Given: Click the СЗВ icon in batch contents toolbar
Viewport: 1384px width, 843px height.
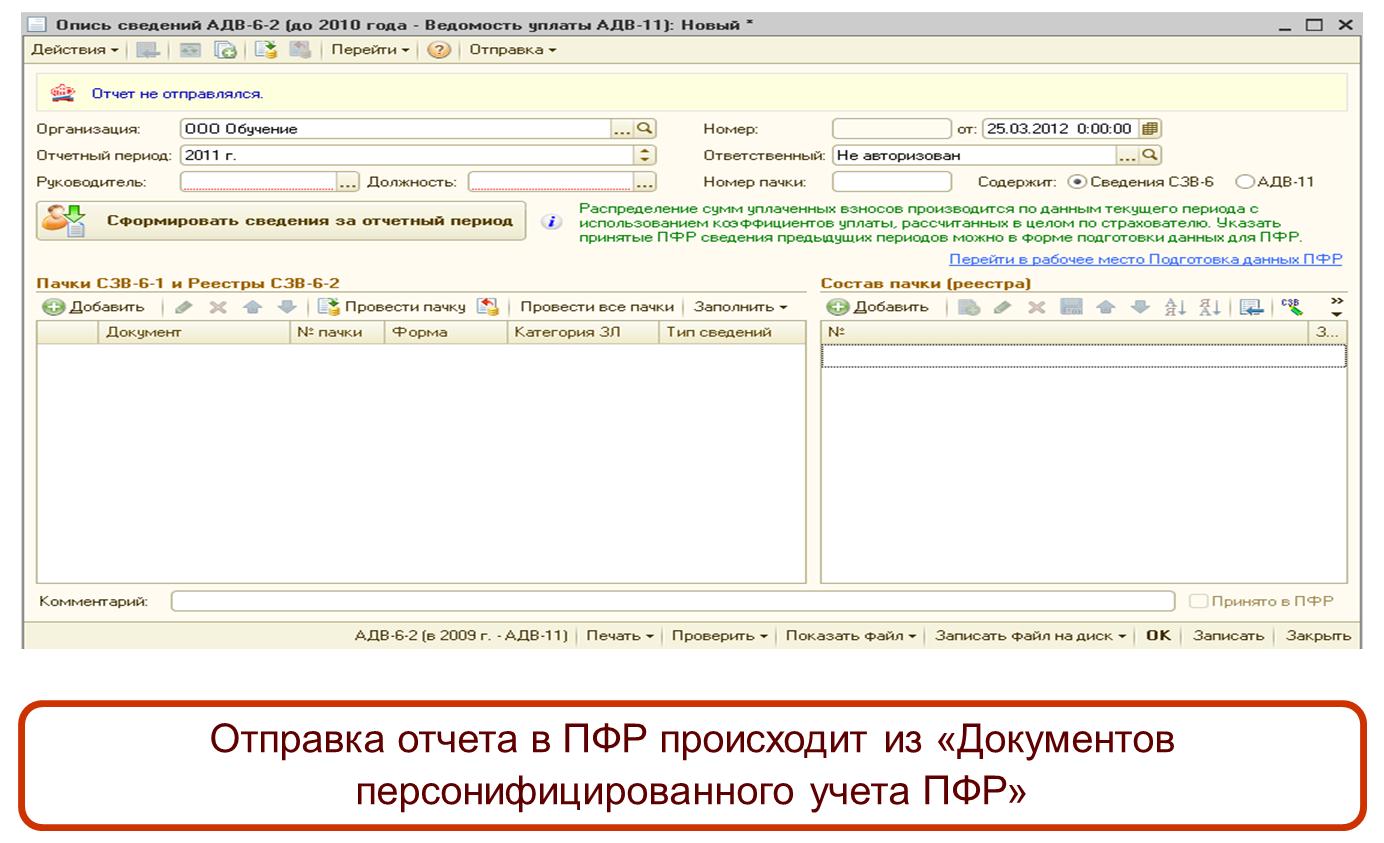Looking at the screenshot, I should click(x=1291, y=307).
